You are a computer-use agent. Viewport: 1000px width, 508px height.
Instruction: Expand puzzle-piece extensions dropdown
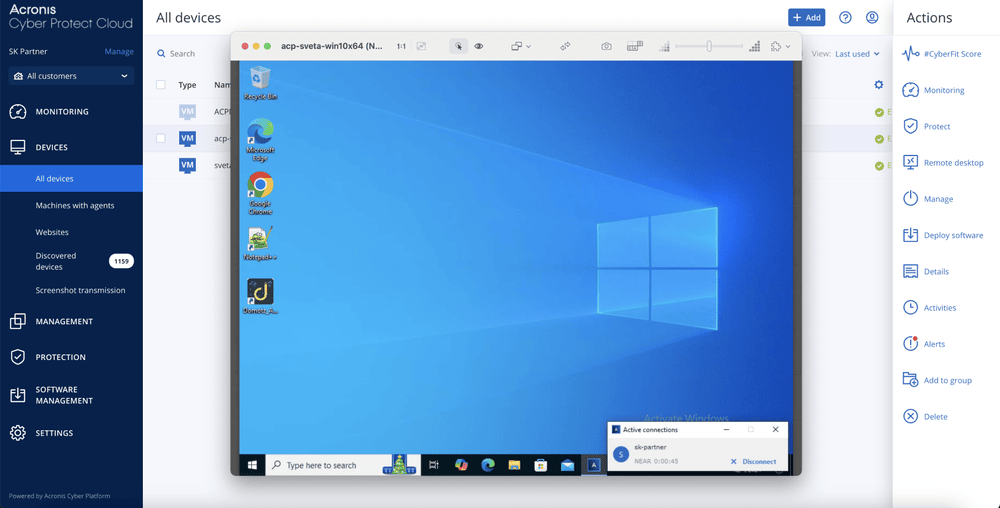tap(780, 47)
